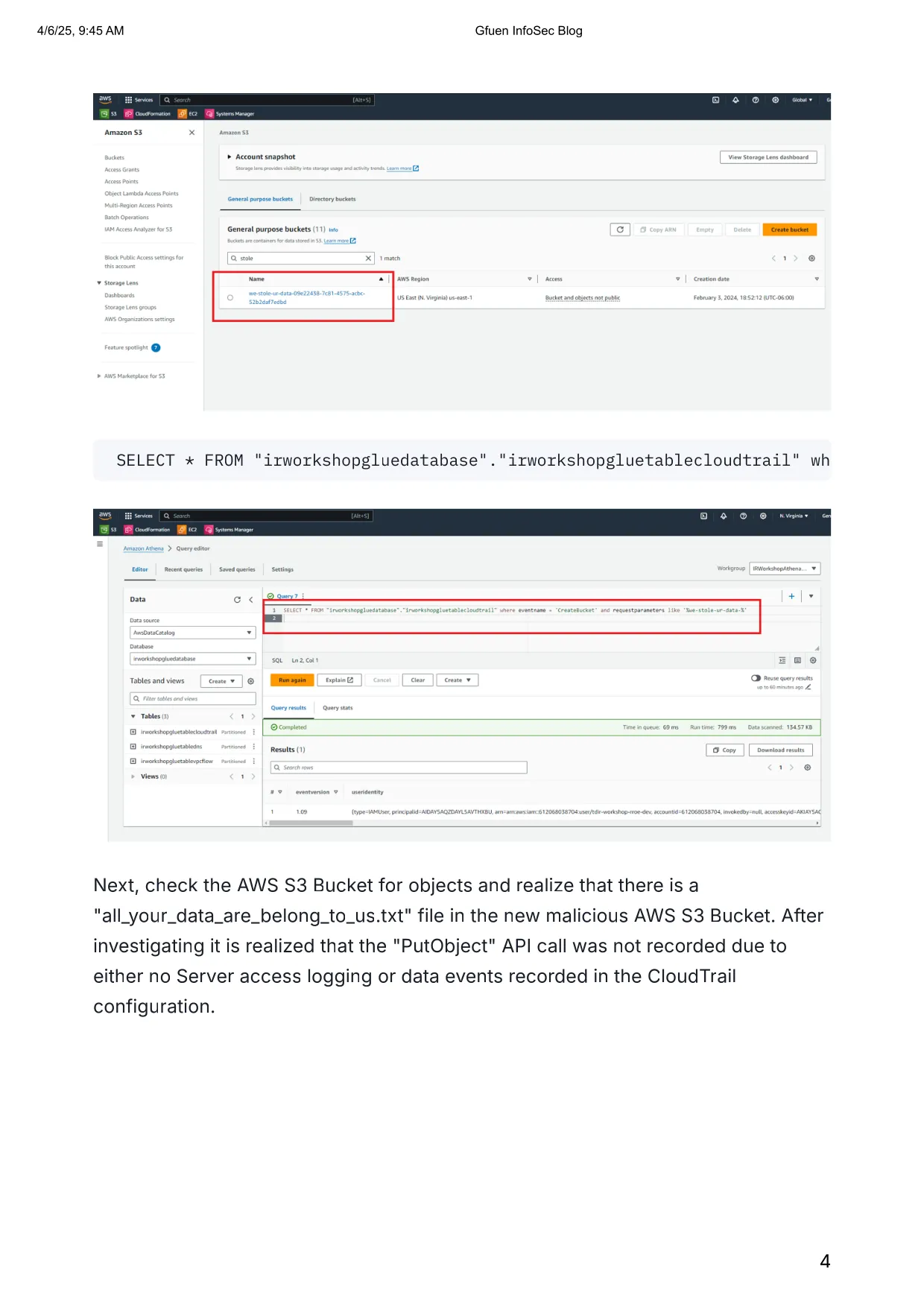
Task: Open we-stole-ur-data bucket link
Action: [x=307, y=297]
